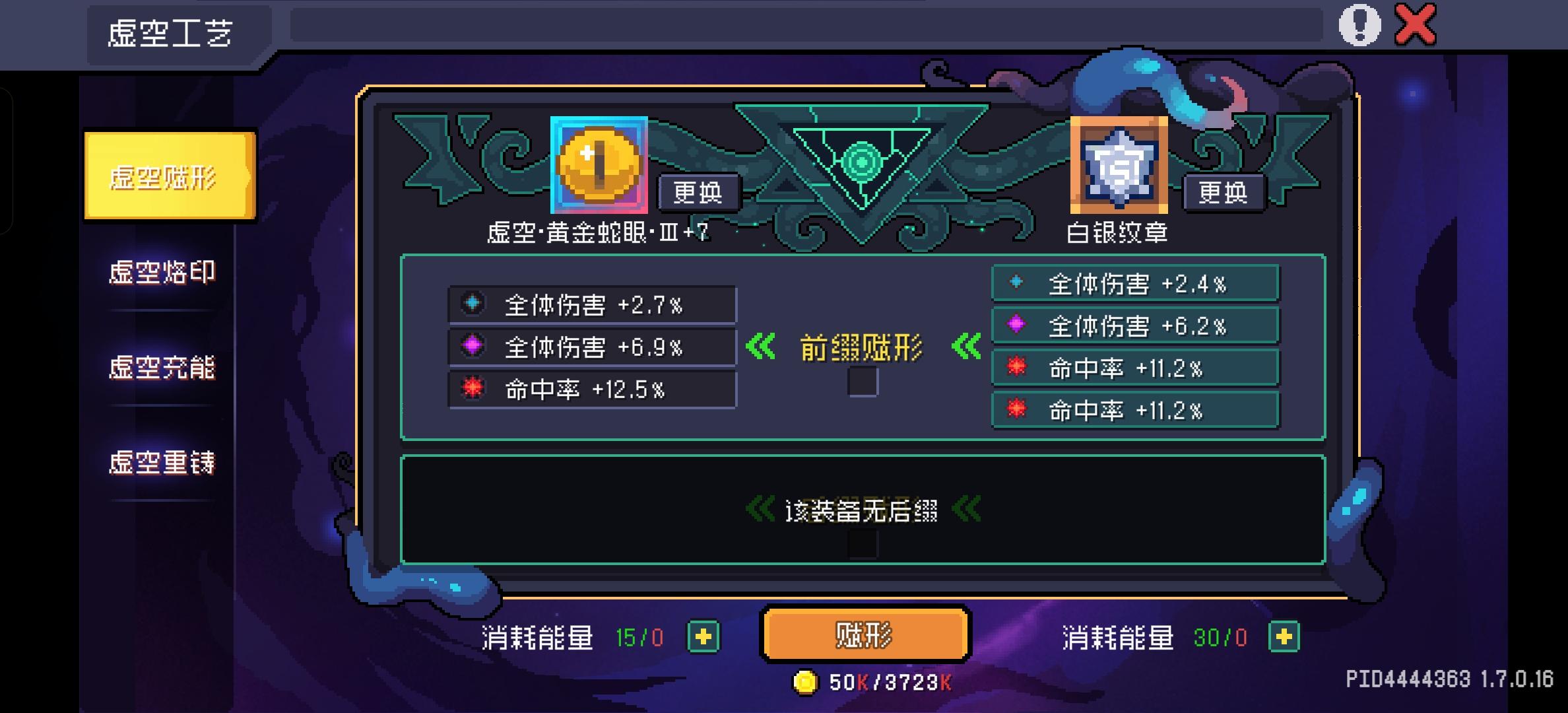Click the gold coin cost icon
The image size is (1568, 713).
click(805, 682)
